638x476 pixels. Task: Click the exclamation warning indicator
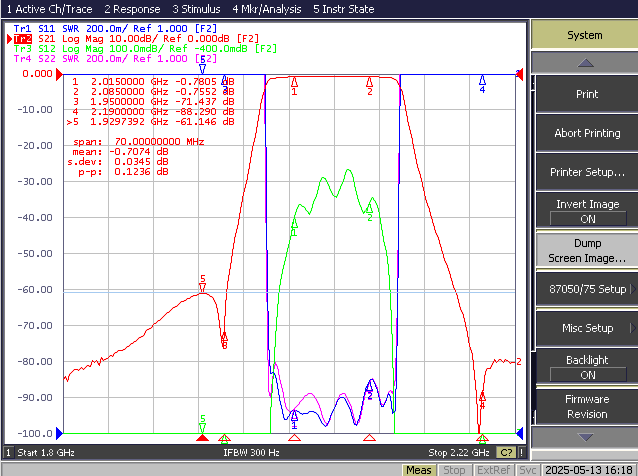tap(521, 453)
